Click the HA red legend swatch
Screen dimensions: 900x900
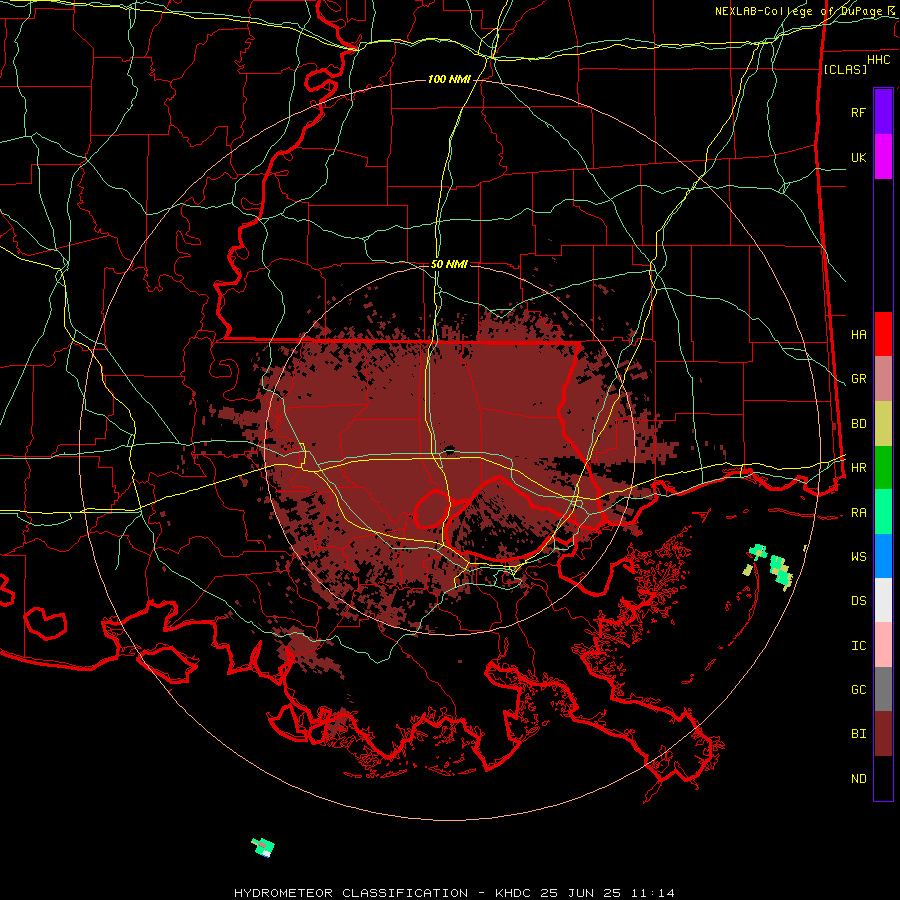tap(883, 334)
